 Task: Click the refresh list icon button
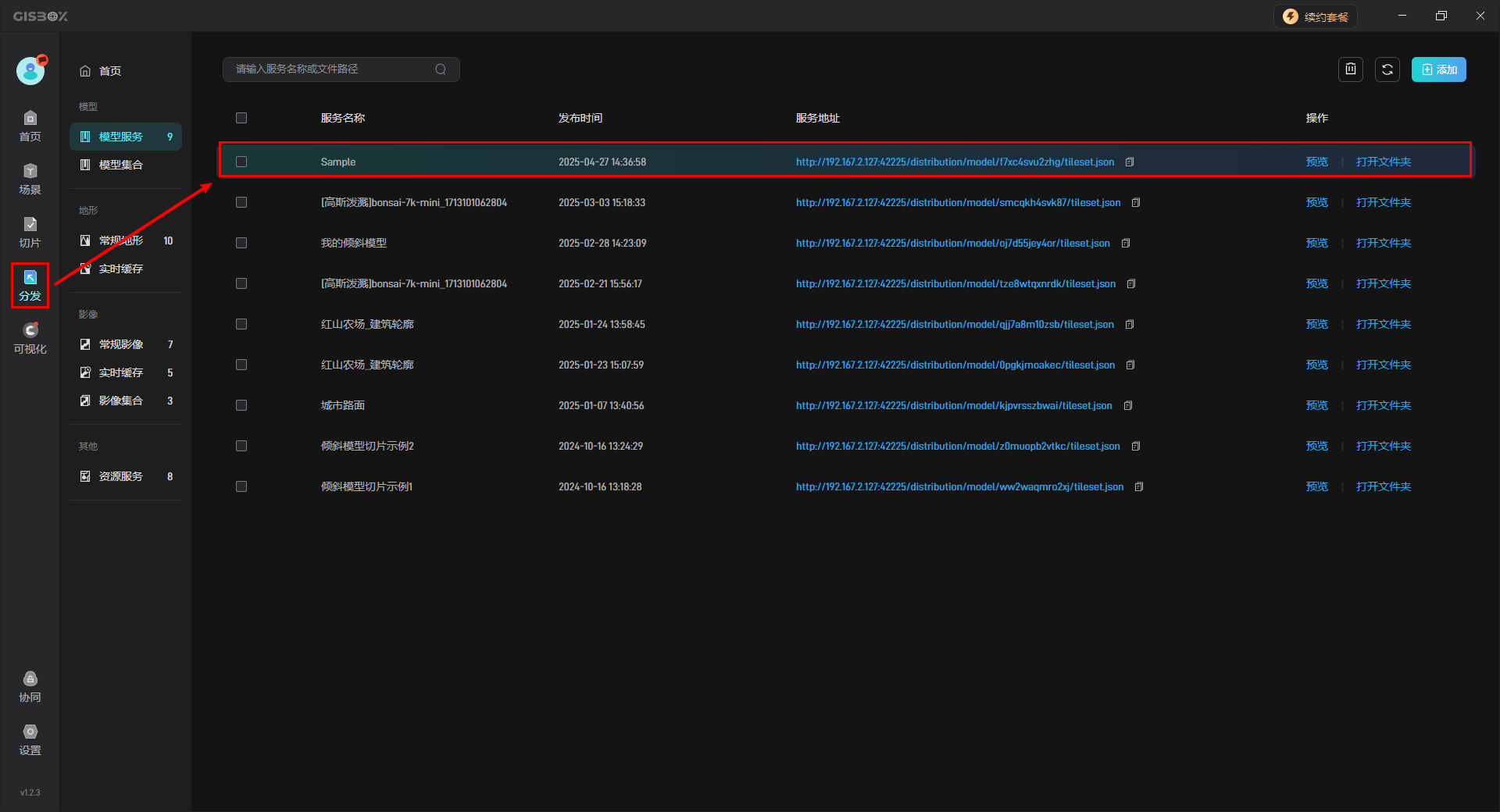click(1387, 69)
